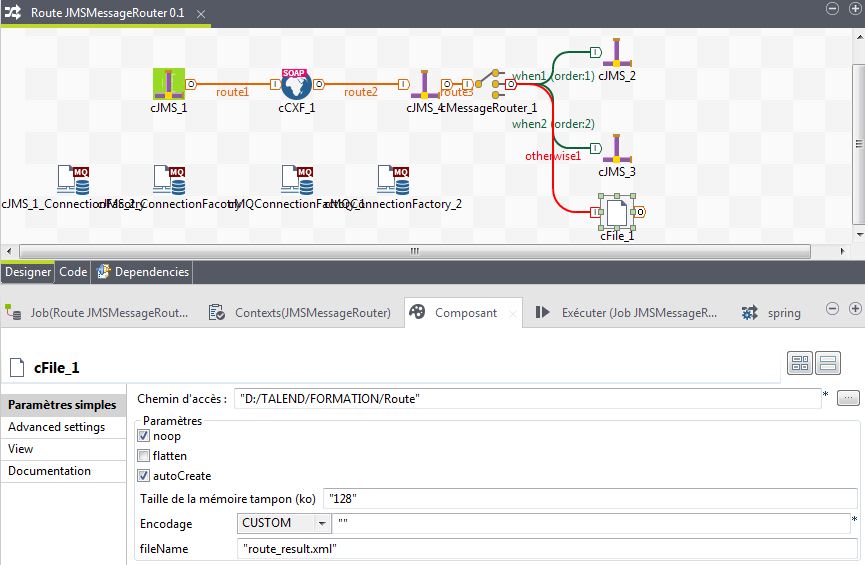Select the cJMS_3 component icon
This screenshot has height=565, width=865.
pyautogui.click(x=617, y=148)
